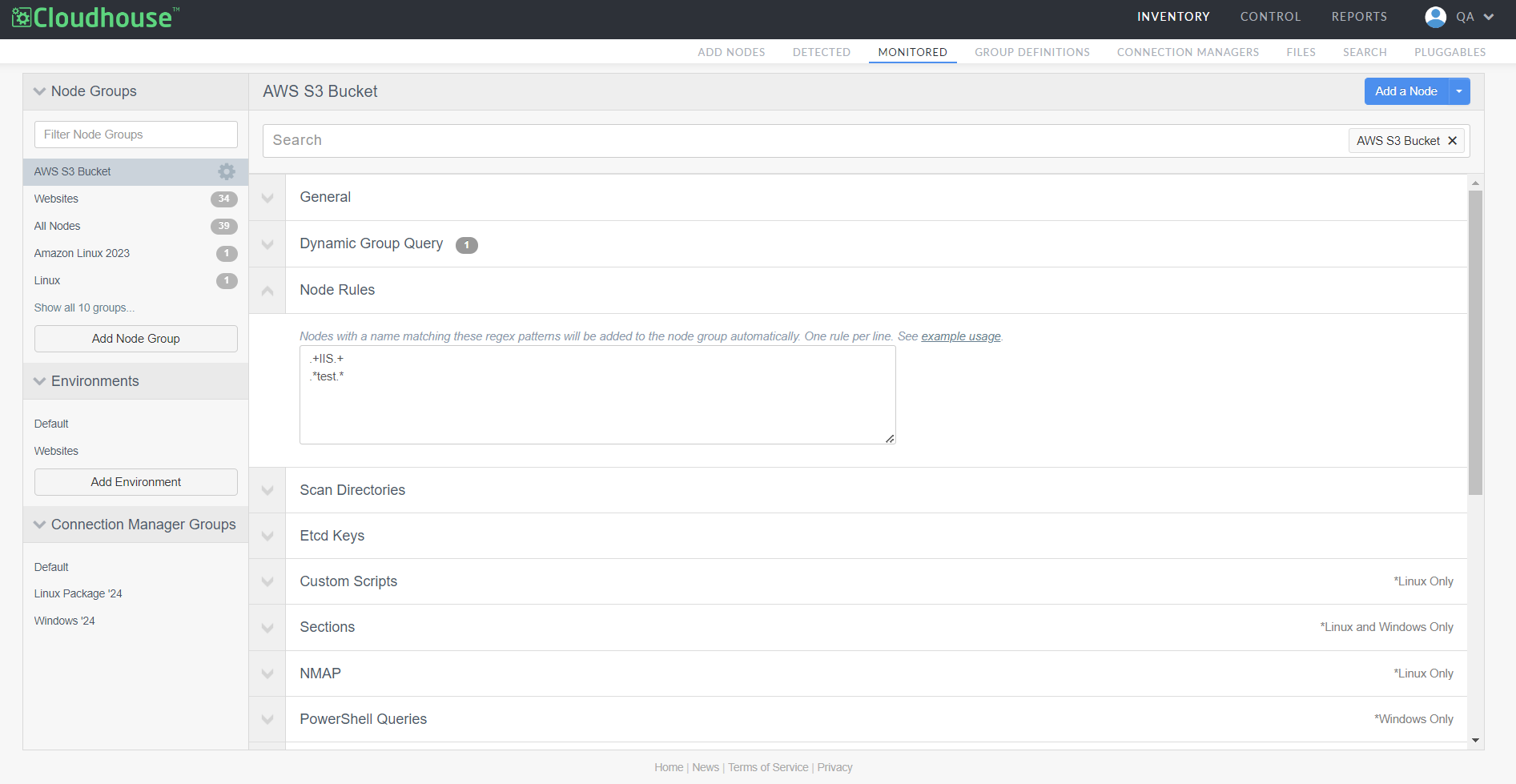Click the textarea resize handle
The height and width of the screenshot is (784, 1516).
point(890,438)
